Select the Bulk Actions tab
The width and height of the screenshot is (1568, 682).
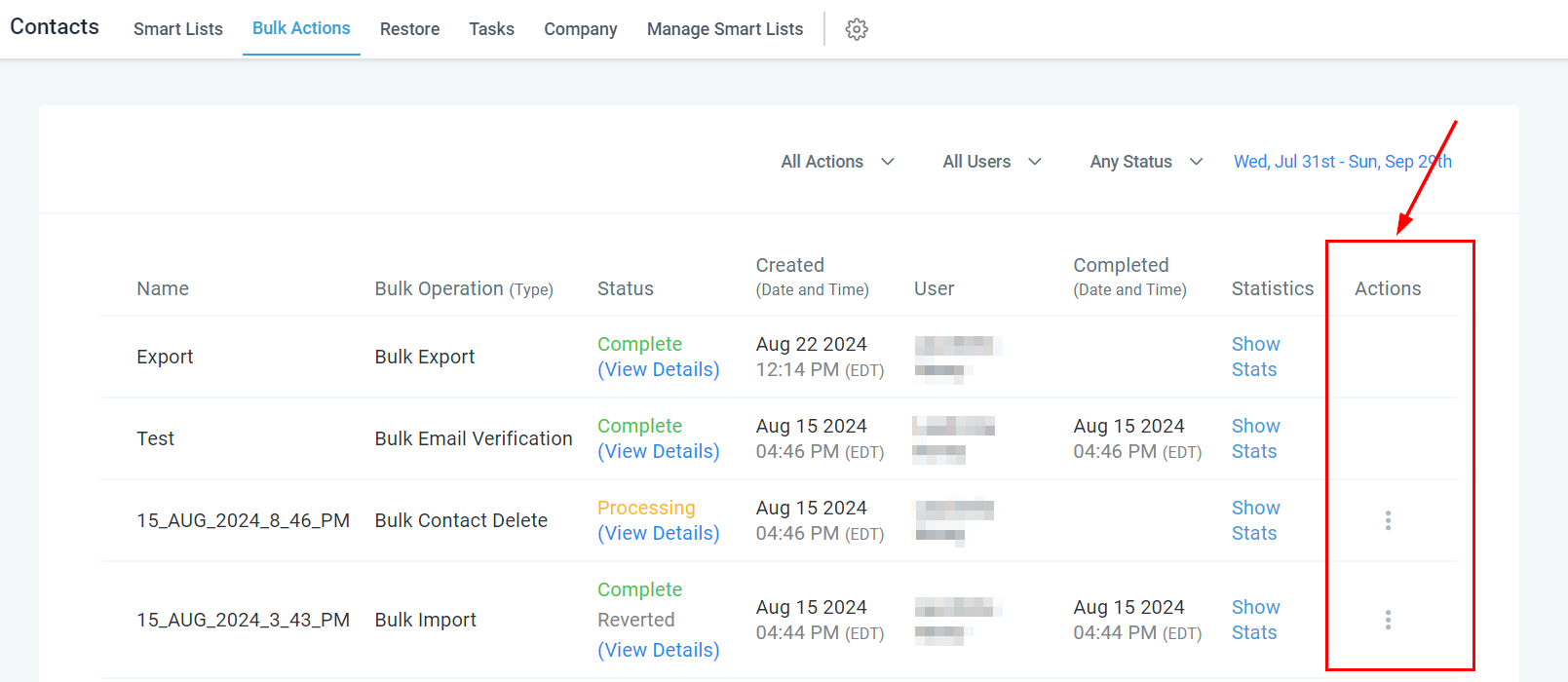[x=301, y=28]
